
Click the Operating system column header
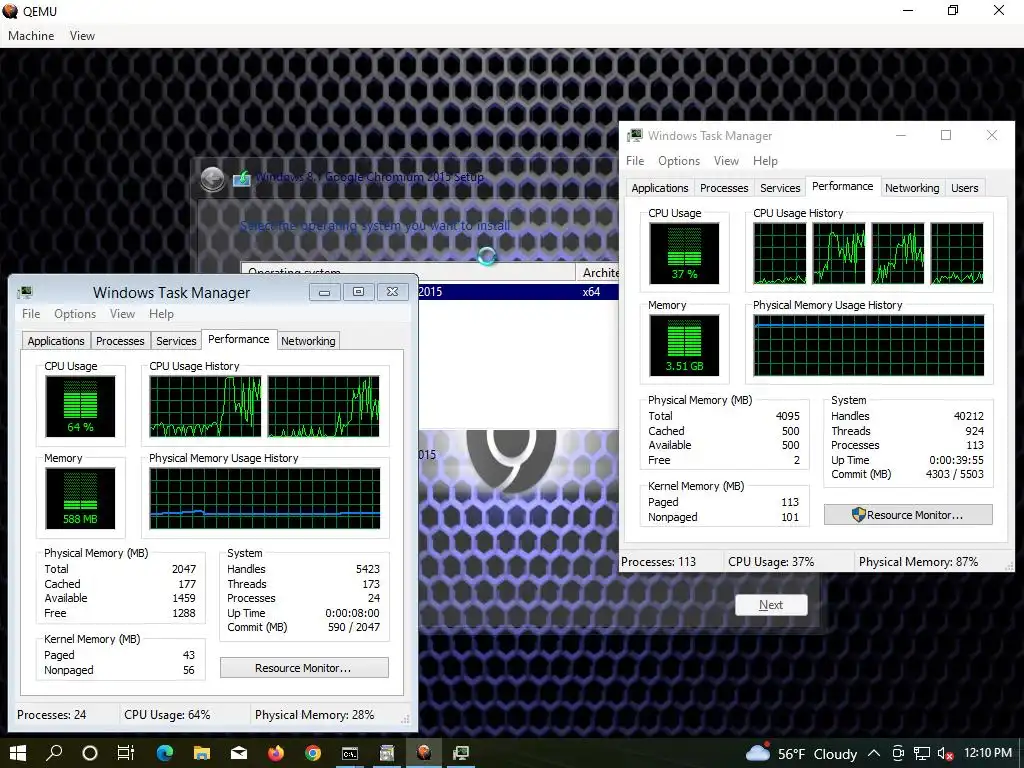pyautogui.click(x=408, y=272)
